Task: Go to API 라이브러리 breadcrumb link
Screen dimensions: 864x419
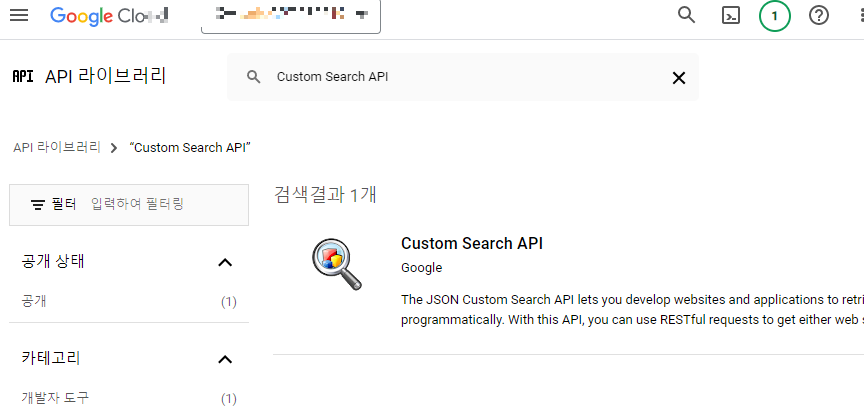Action: pyautogui.click(x=57, y=148)
